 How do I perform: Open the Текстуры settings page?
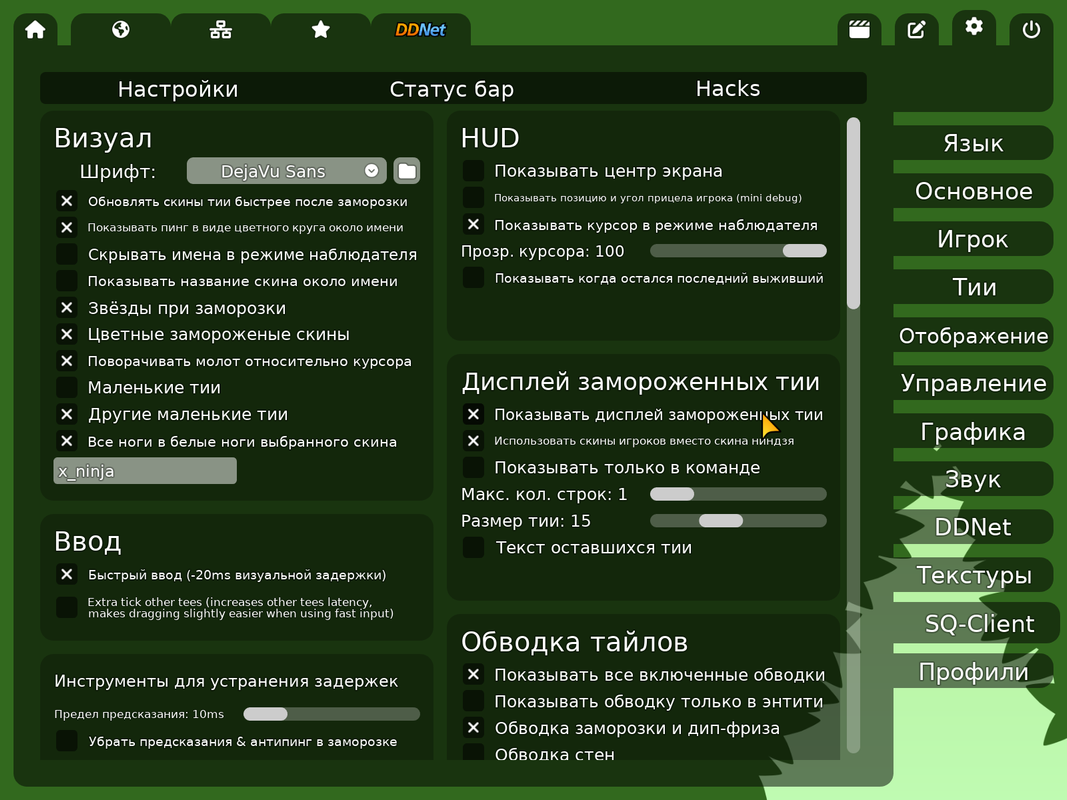(973, 576)
